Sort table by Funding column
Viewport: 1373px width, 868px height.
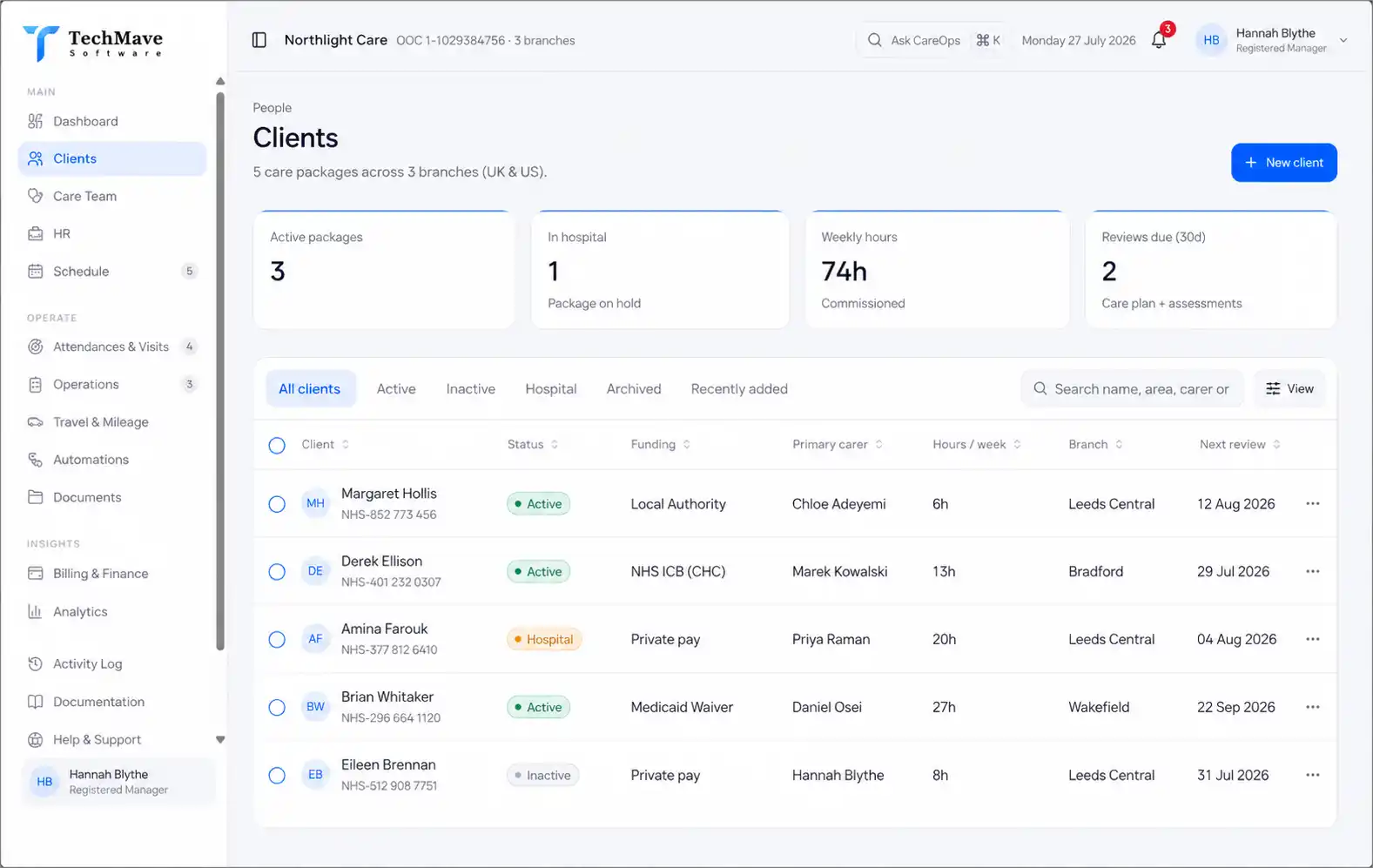(661, 444)
